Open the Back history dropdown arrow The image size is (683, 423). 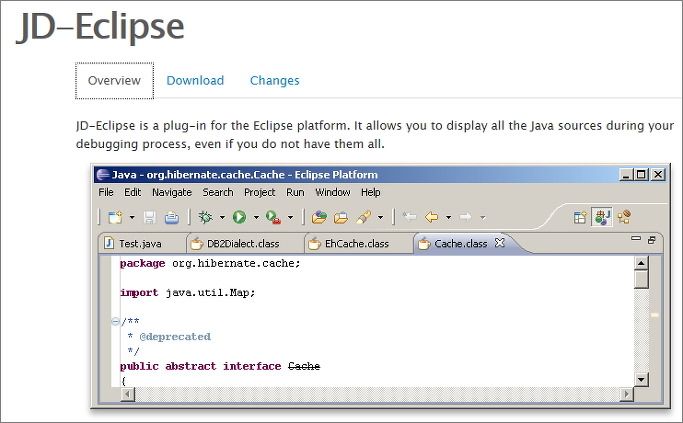click(448, 217)
